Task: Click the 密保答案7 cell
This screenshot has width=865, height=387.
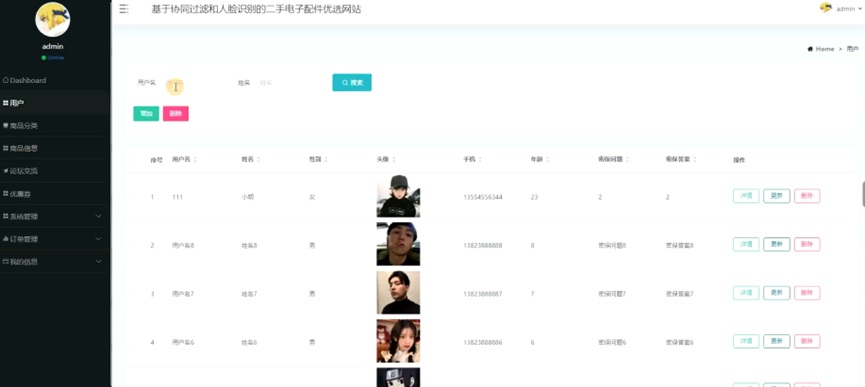Action: point(680,294)
